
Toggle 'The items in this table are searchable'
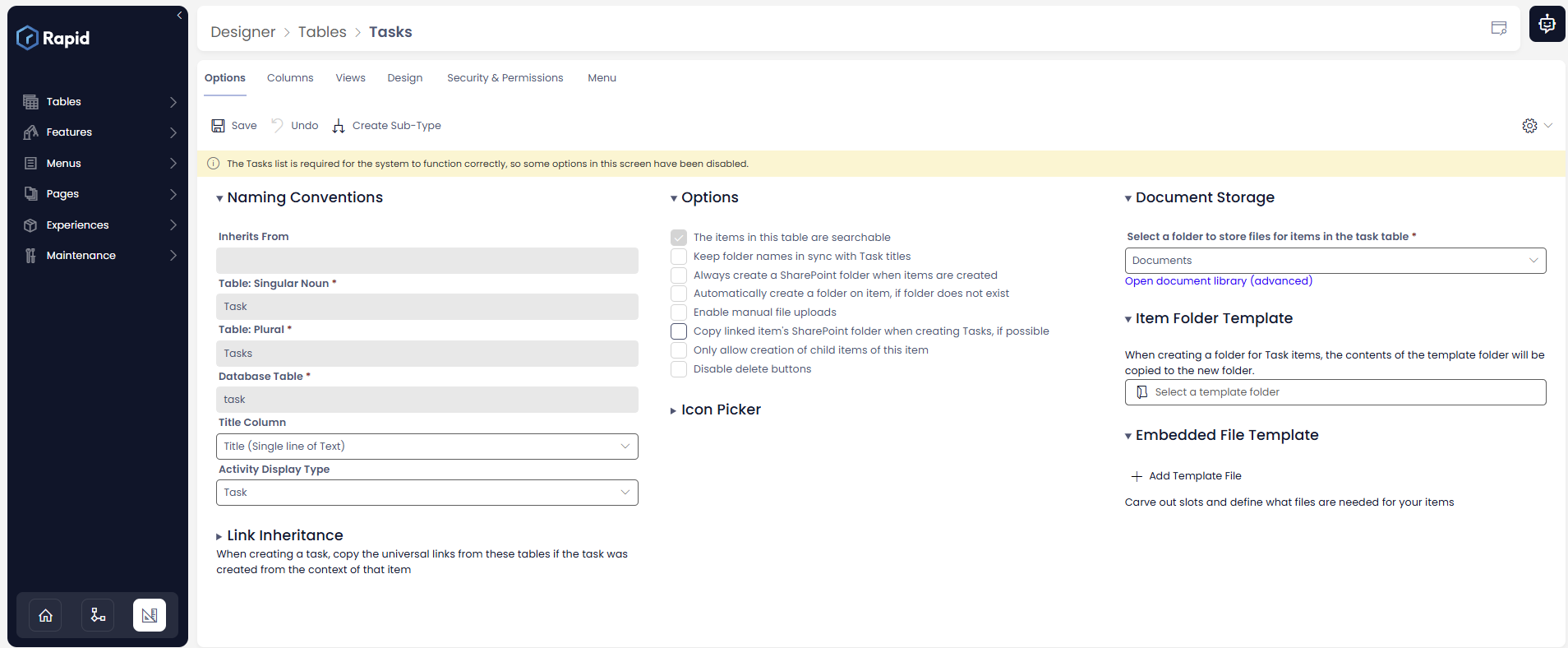coord(679,238)
